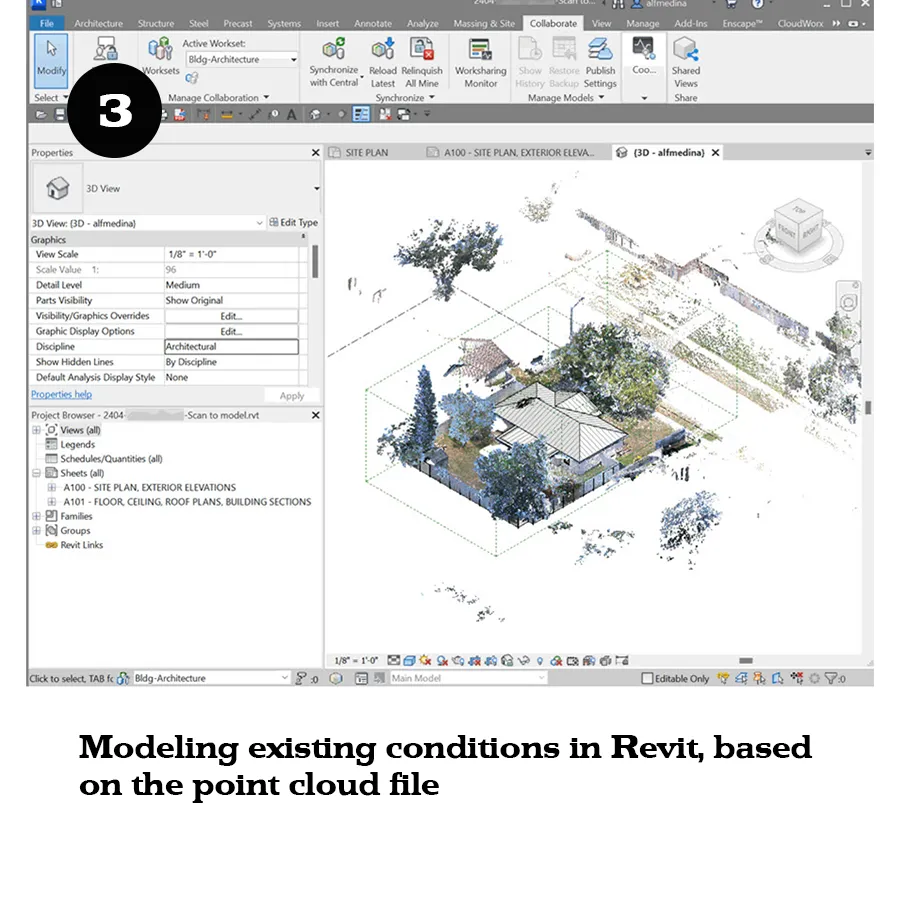Open Shared Views
900x900 pixels.
pos(686,62)
